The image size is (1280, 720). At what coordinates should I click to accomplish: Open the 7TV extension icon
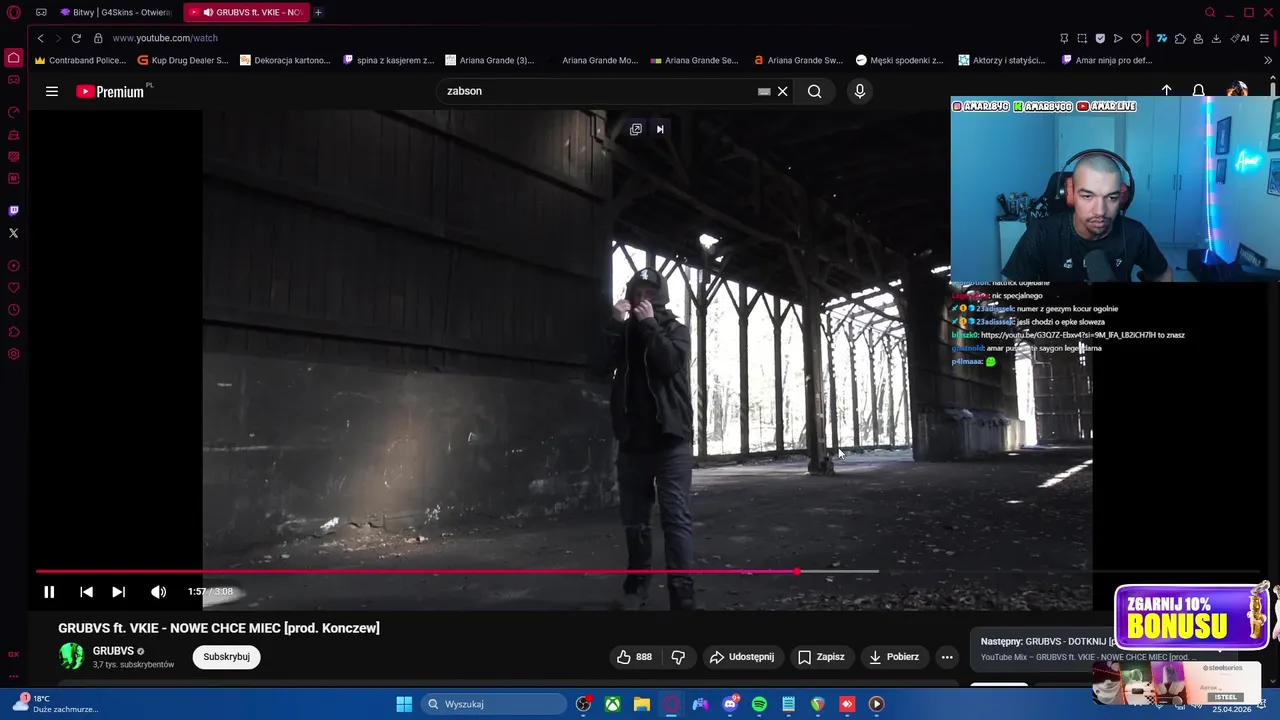pos(1162,38)
